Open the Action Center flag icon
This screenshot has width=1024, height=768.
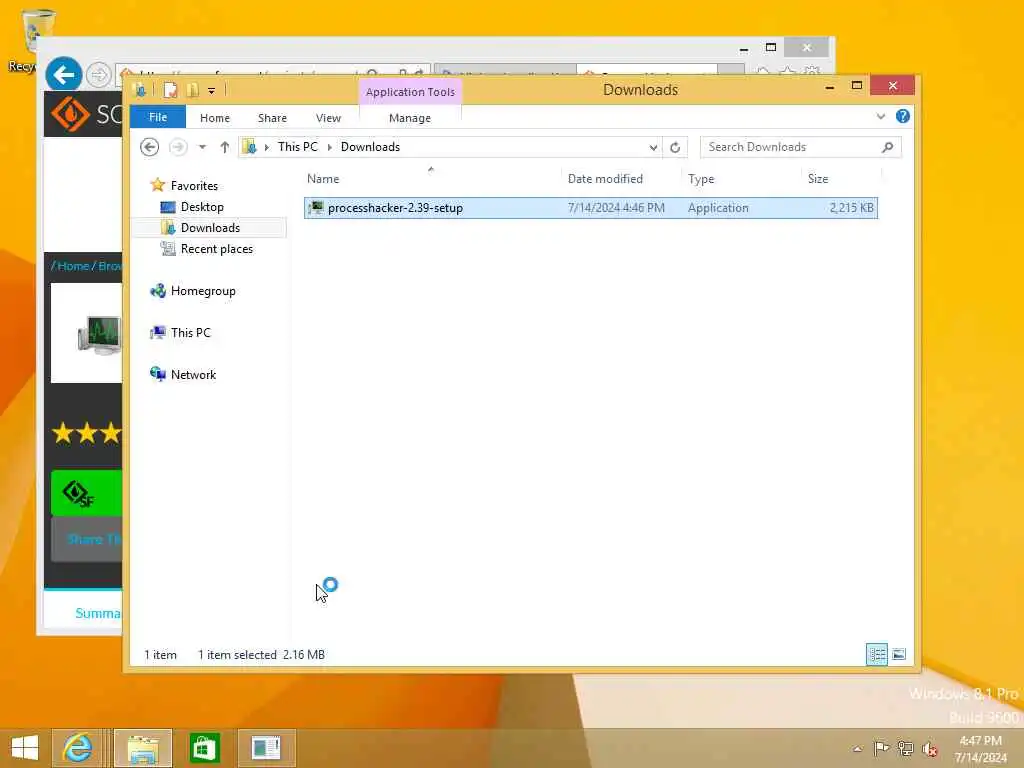click(881, 748)
